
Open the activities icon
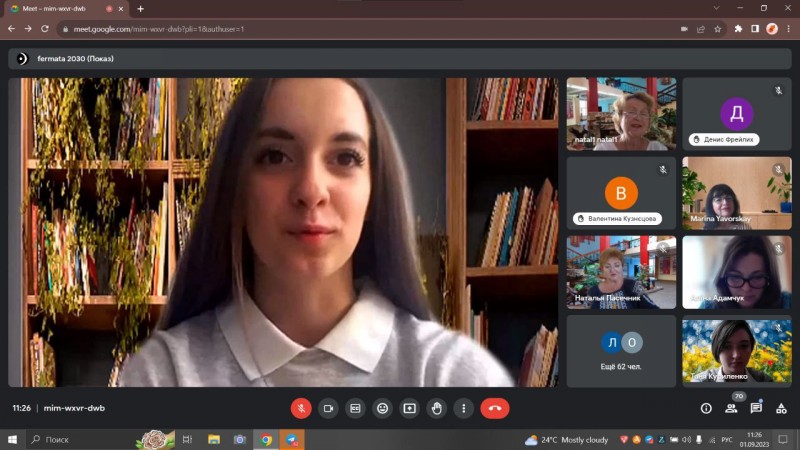781,408
